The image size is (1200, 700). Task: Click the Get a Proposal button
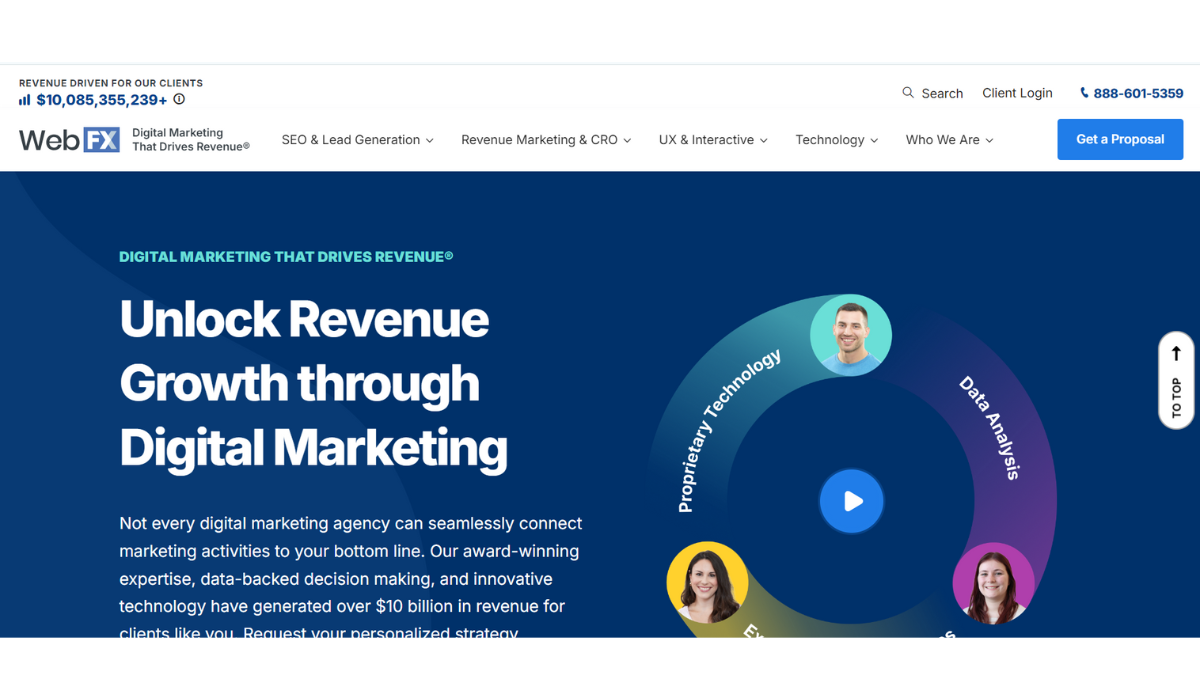pos(1120,140)
